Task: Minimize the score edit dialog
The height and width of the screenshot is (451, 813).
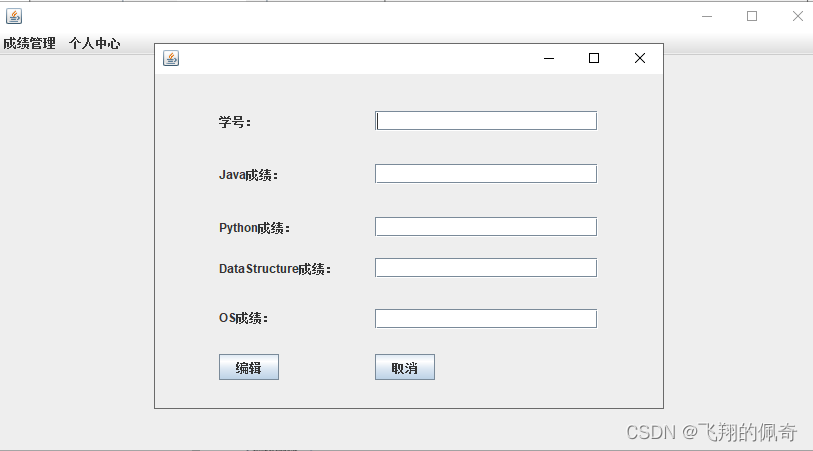Action: 549,58
